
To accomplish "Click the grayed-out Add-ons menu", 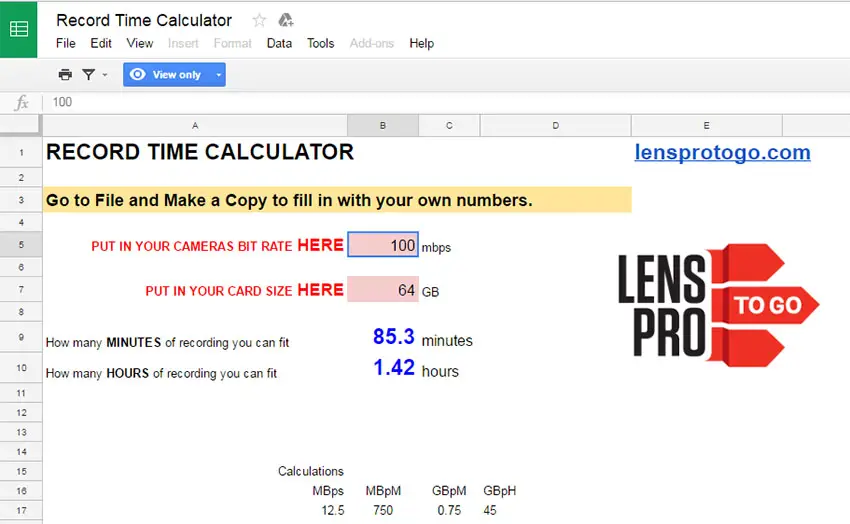I will tap(371, 43).
